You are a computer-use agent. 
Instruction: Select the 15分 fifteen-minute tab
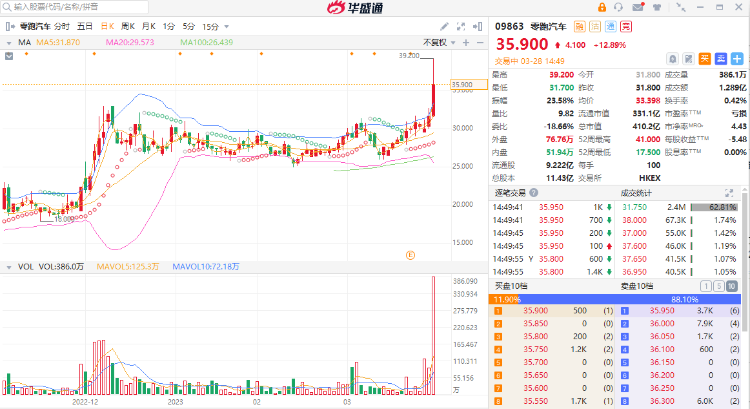(x=210, y=27)
